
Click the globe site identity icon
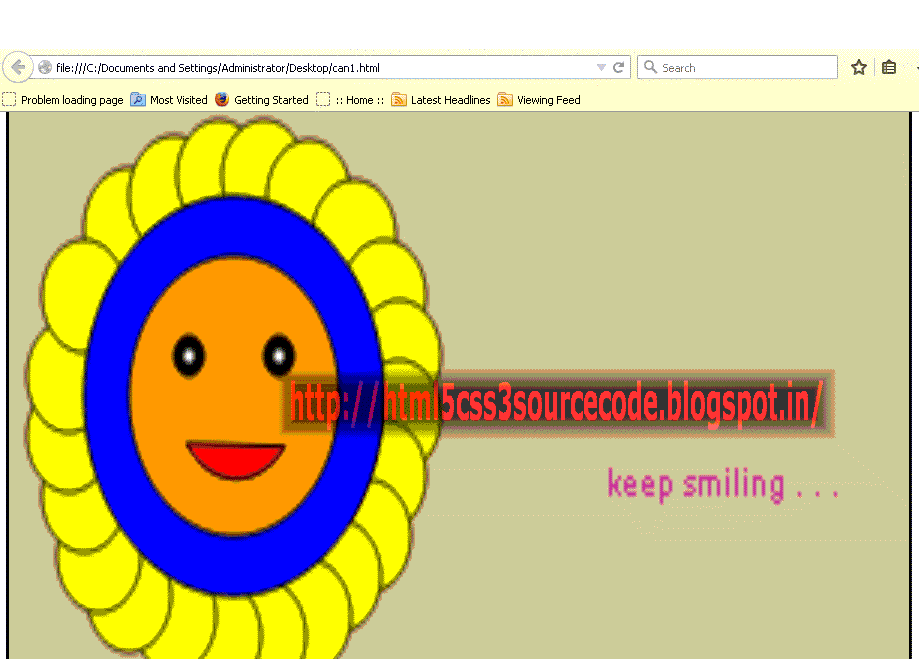45,67
